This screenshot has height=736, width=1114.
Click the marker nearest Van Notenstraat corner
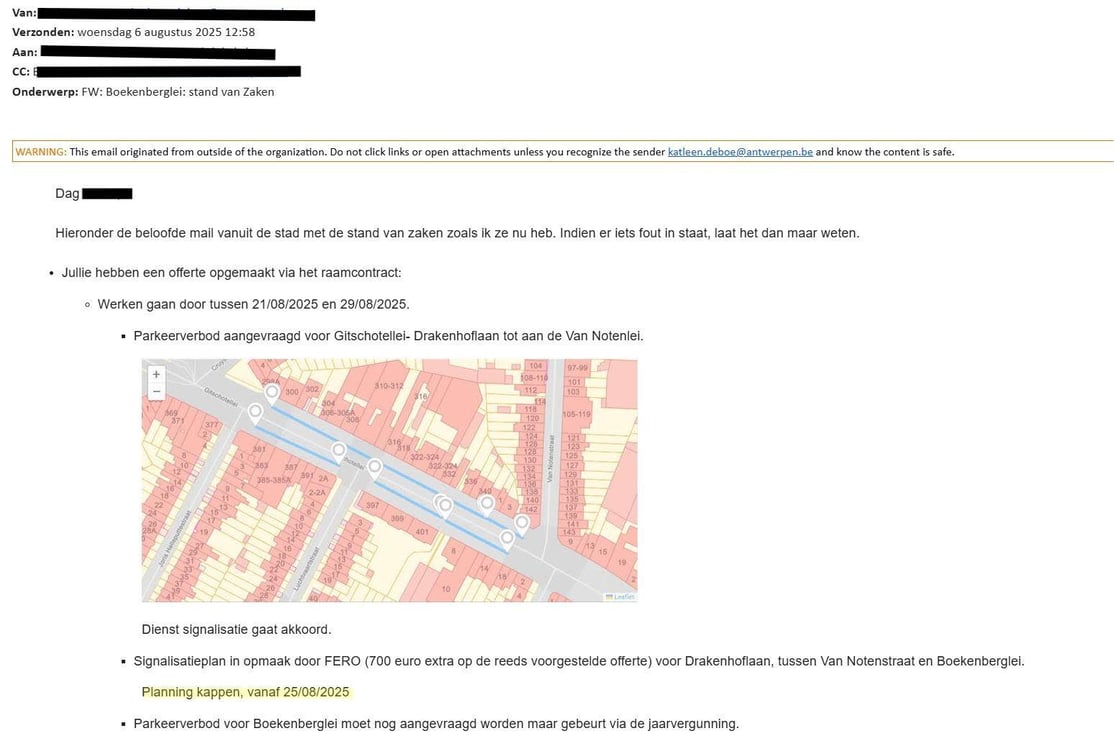[521, 524]
